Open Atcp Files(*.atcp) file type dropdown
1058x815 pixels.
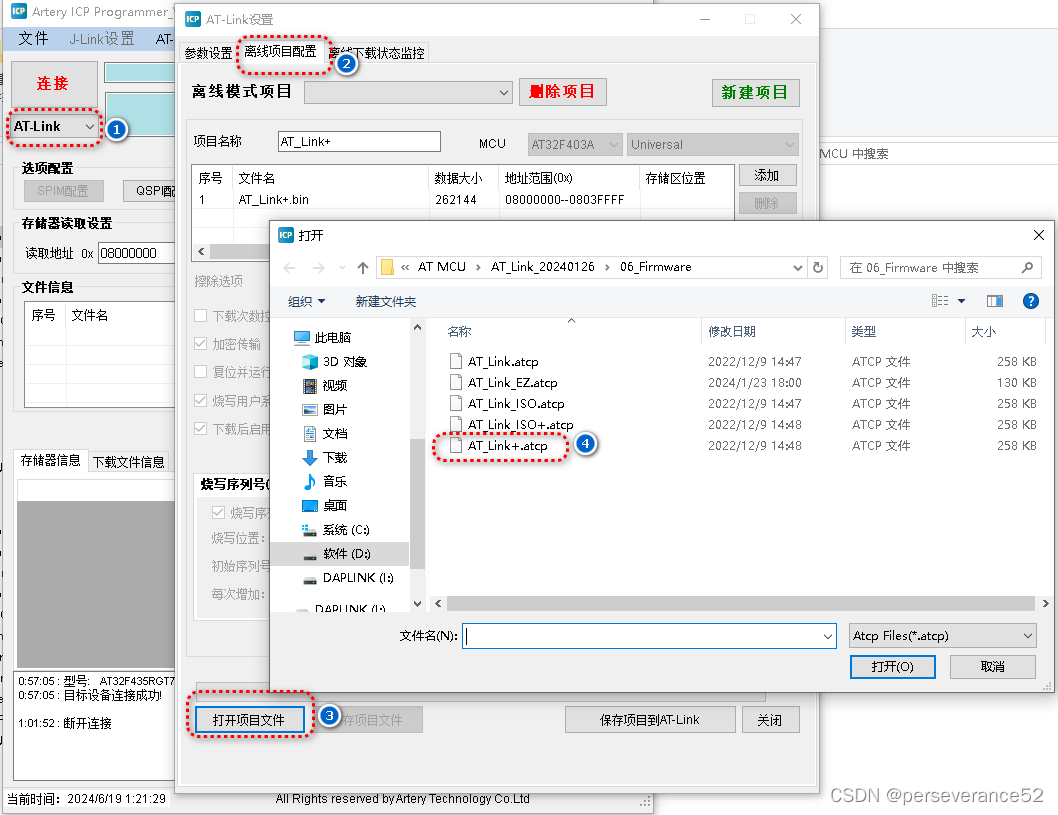coord(943,636)
